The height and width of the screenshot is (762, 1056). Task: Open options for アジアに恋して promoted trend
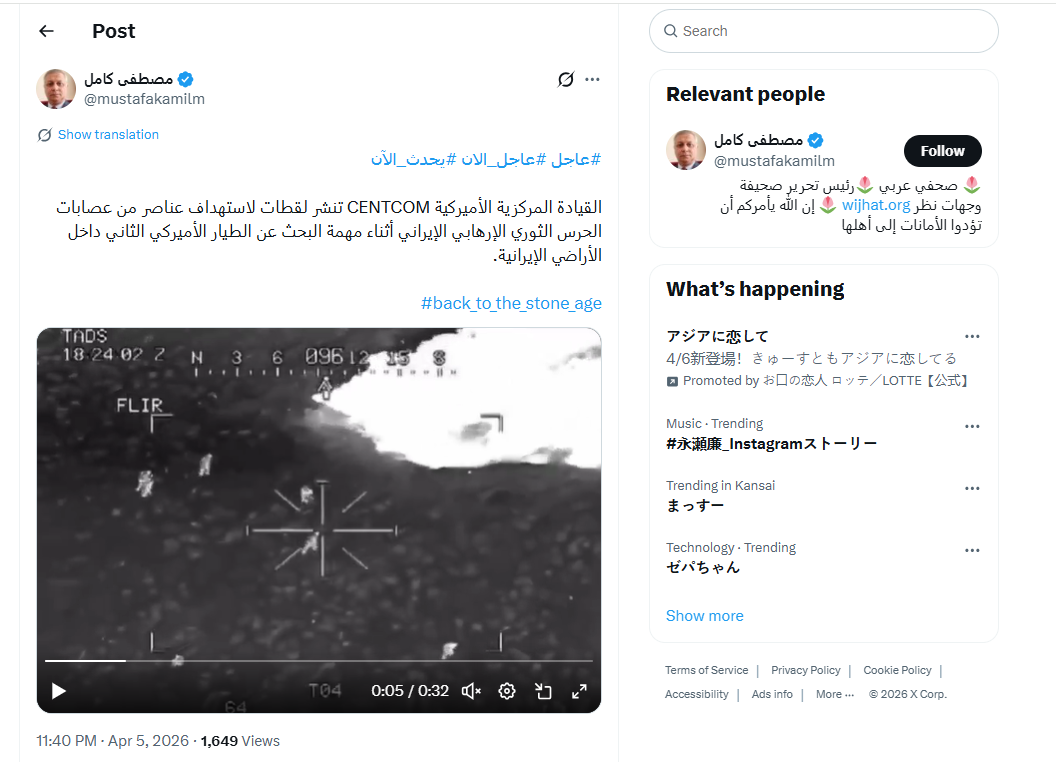tap(972, 336)
